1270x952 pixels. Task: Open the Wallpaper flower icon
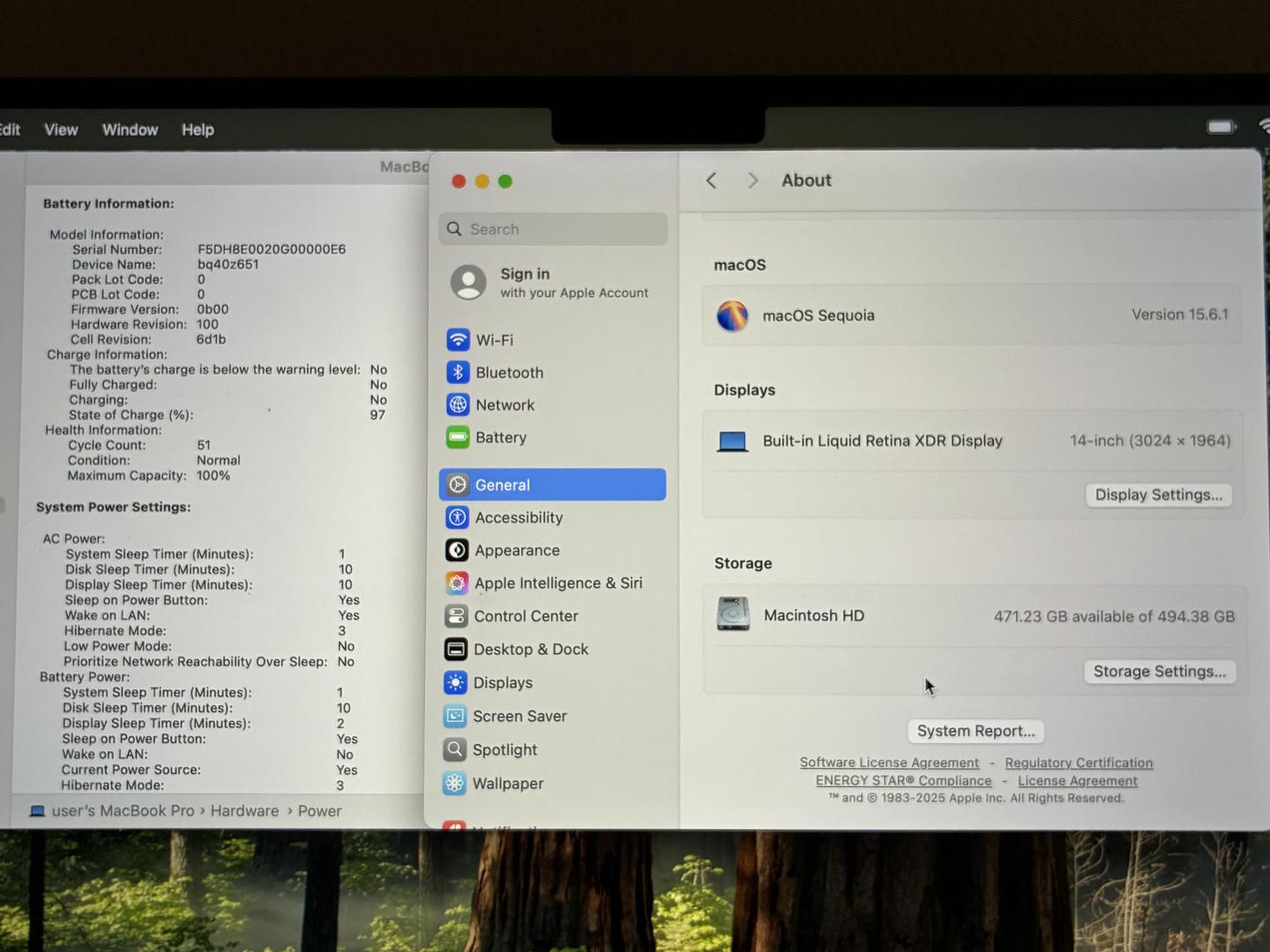coord(454,783)
